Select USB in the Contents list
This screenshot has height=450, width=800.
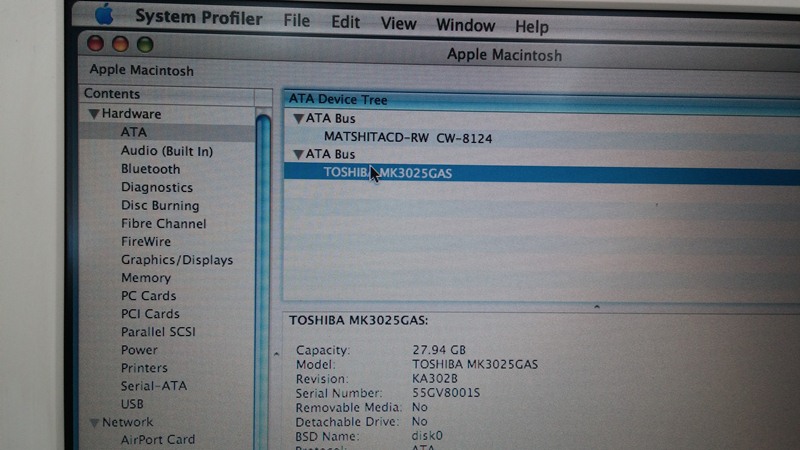click(x=132, y=404)
